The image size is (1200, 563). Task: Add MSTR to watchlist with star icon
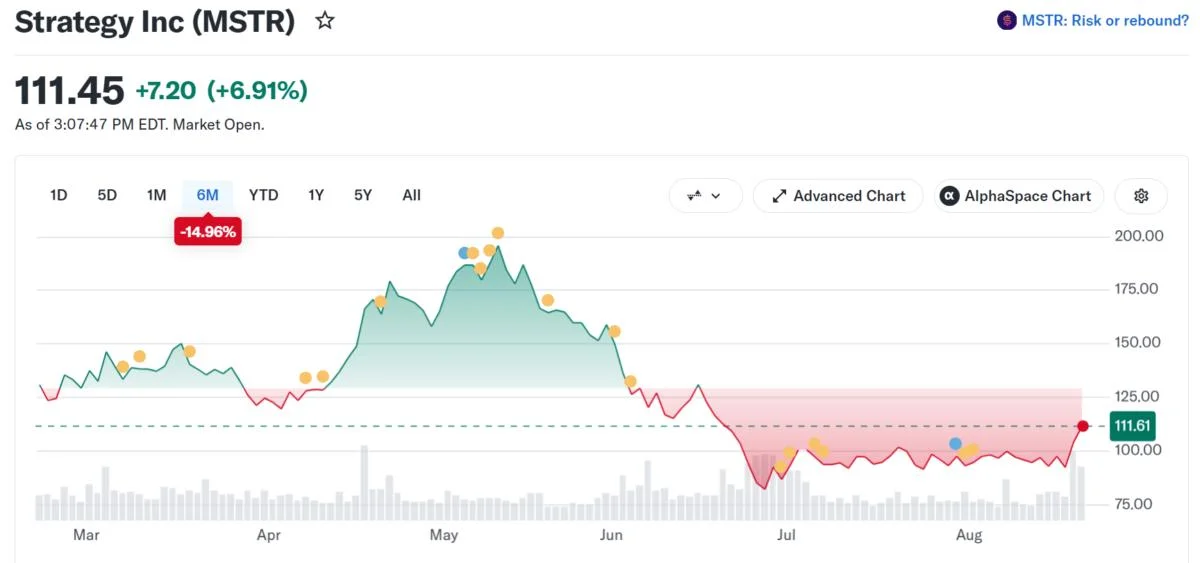click(x=325, y=20)
